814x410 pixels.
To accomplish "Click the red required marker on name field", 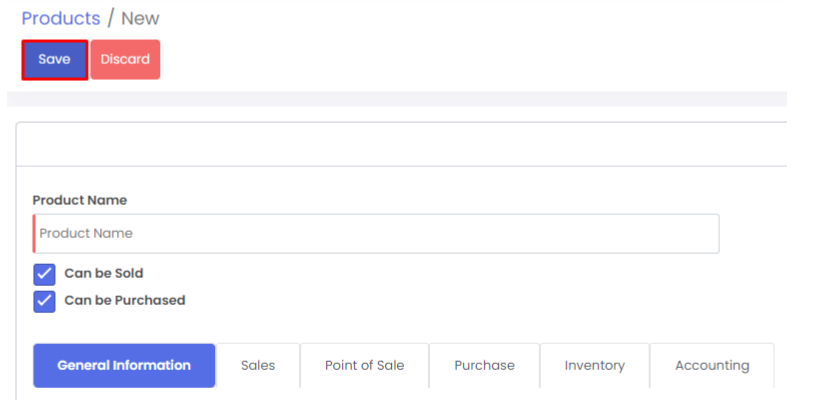I will coord(34,233).
